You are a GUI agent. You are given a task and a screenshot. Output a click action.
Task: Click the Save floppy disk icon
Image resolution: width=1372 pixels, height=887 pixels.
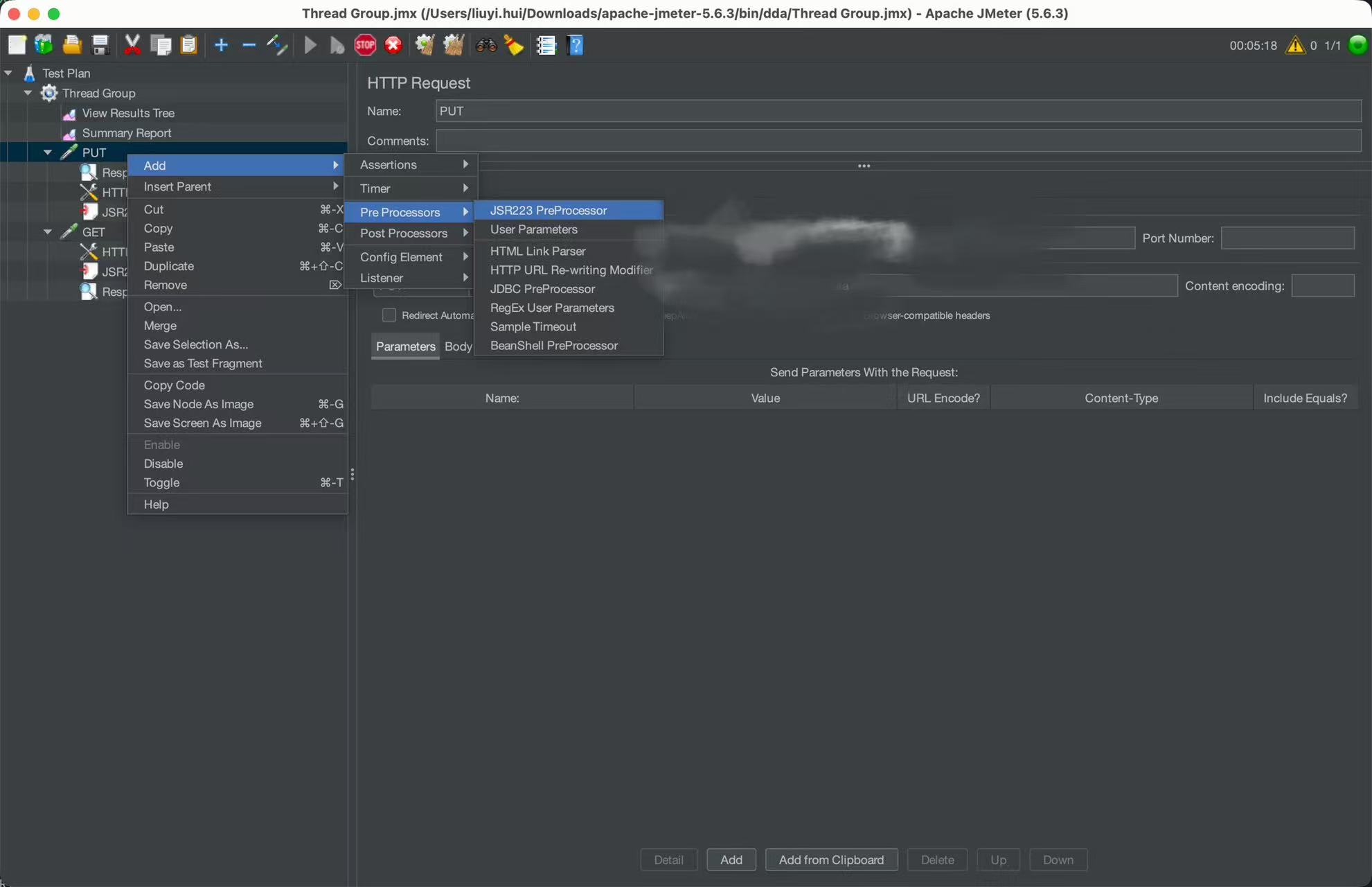click(100, 46)
